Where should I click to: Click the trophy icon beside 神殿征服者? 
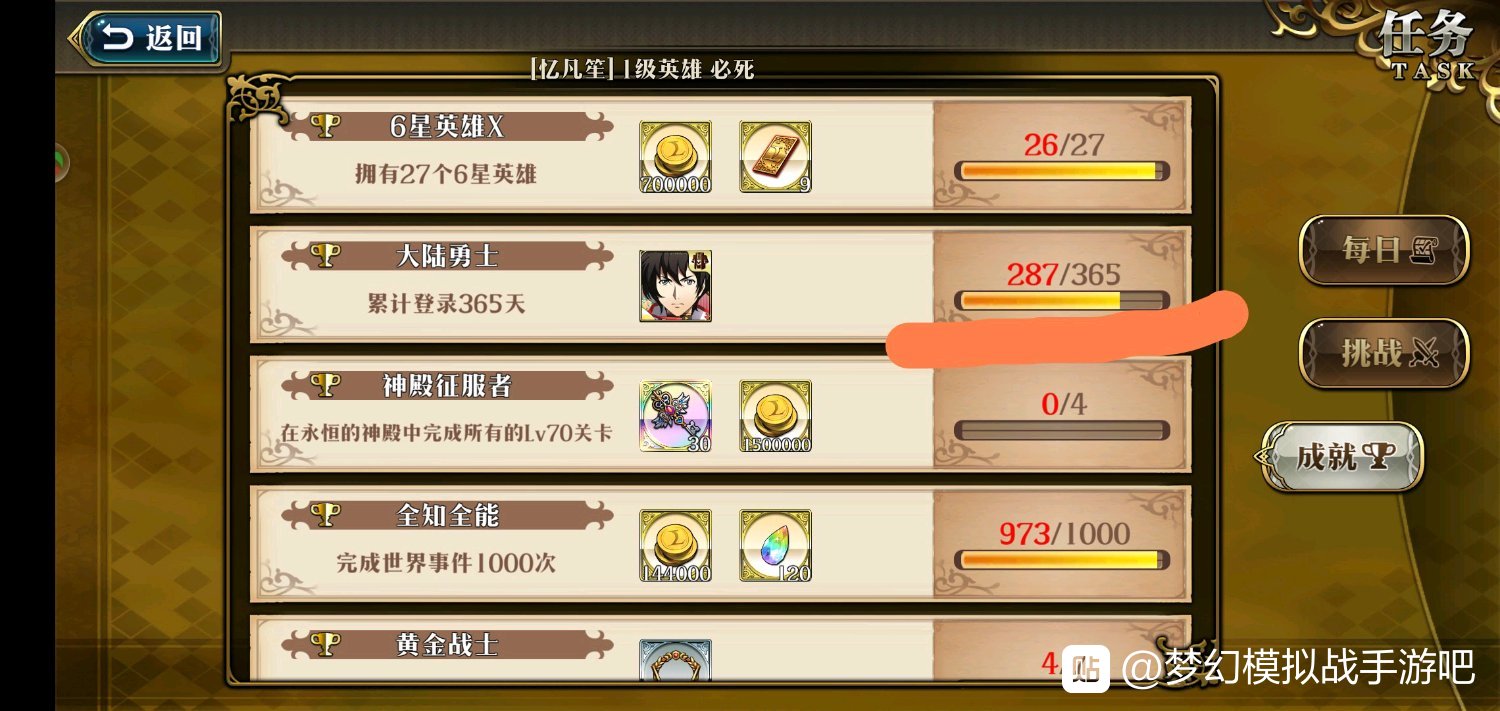click(325, 385)
